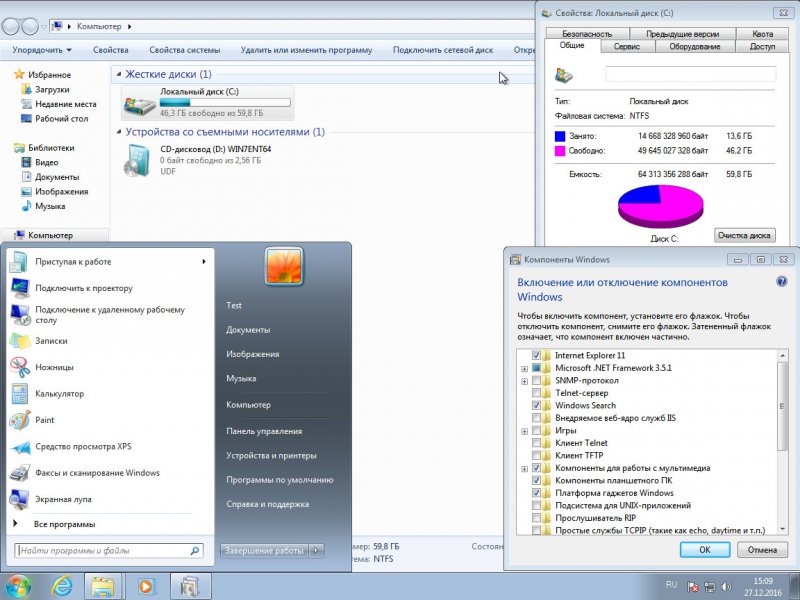Switch to the Сервис tab
Viewport: 800px width, 600px height.
point(627,46)
